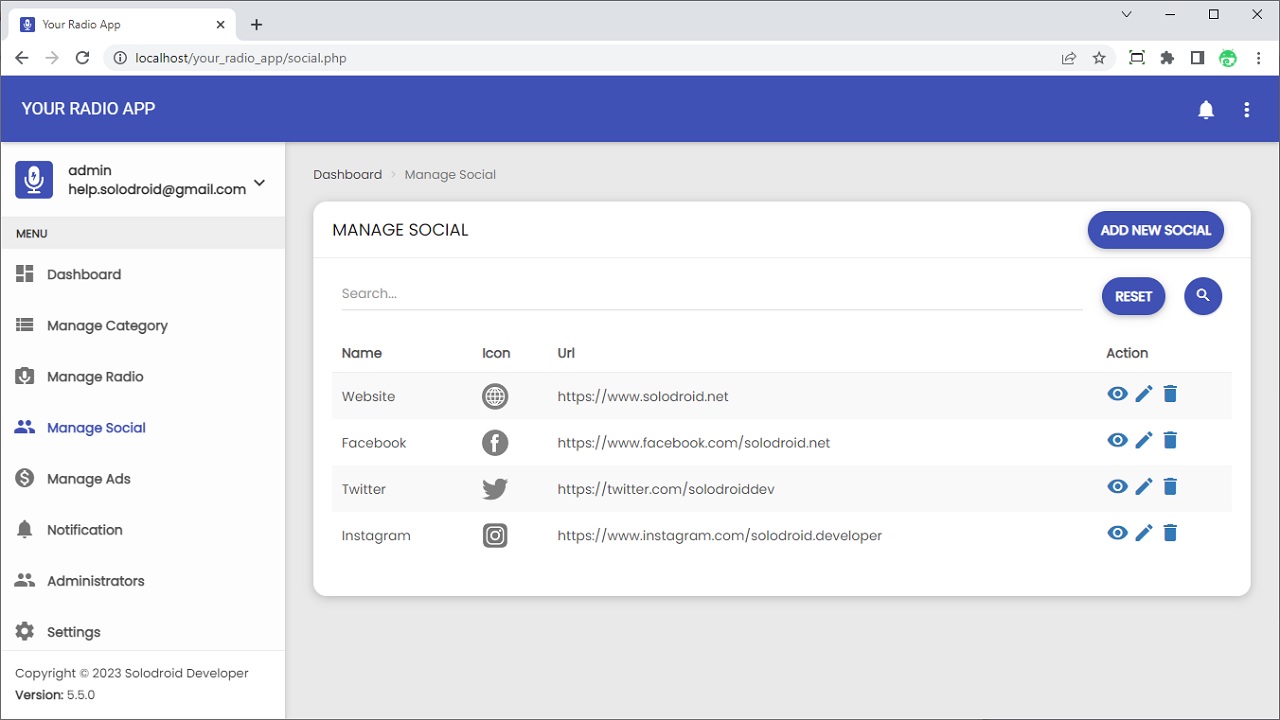Click the Reset button
This screenshot has width=1280, height=720.
point(1133,296)
